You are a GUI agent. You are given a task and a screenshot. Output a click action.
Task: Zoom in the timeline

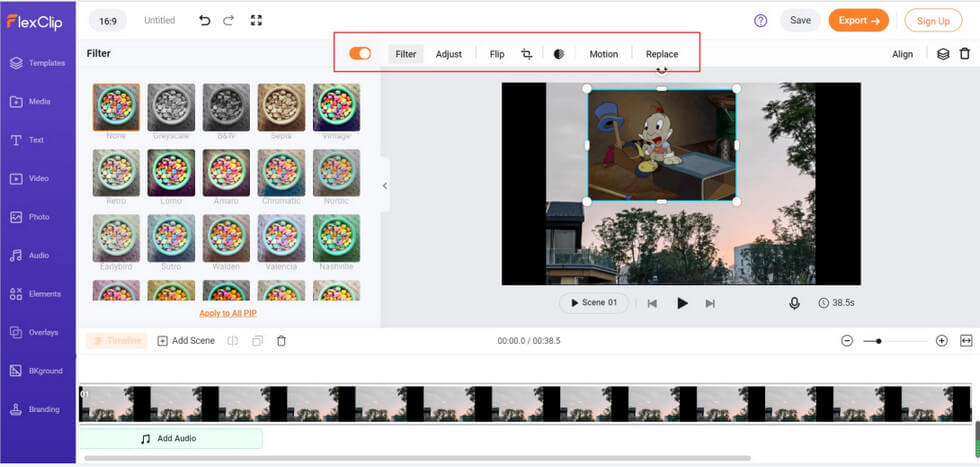(x=942, y=341)
